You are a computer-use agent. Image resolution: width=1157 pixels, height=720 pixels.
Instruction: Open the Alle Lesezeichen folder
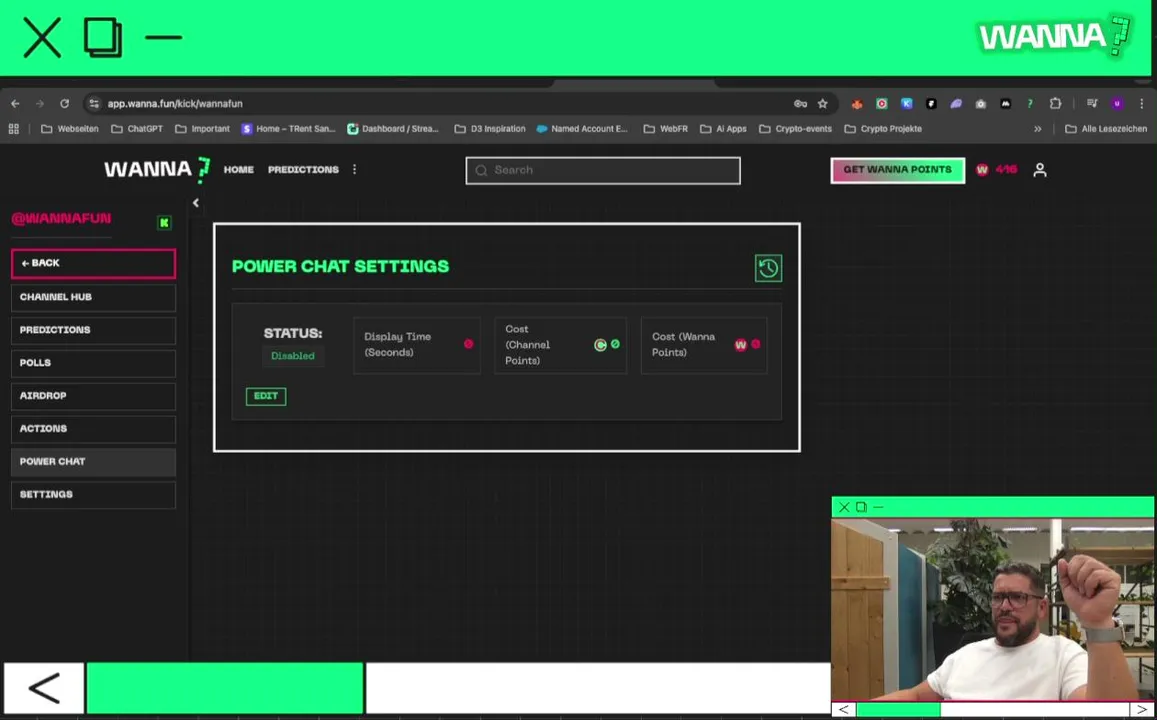click(x=1106, y=129)
